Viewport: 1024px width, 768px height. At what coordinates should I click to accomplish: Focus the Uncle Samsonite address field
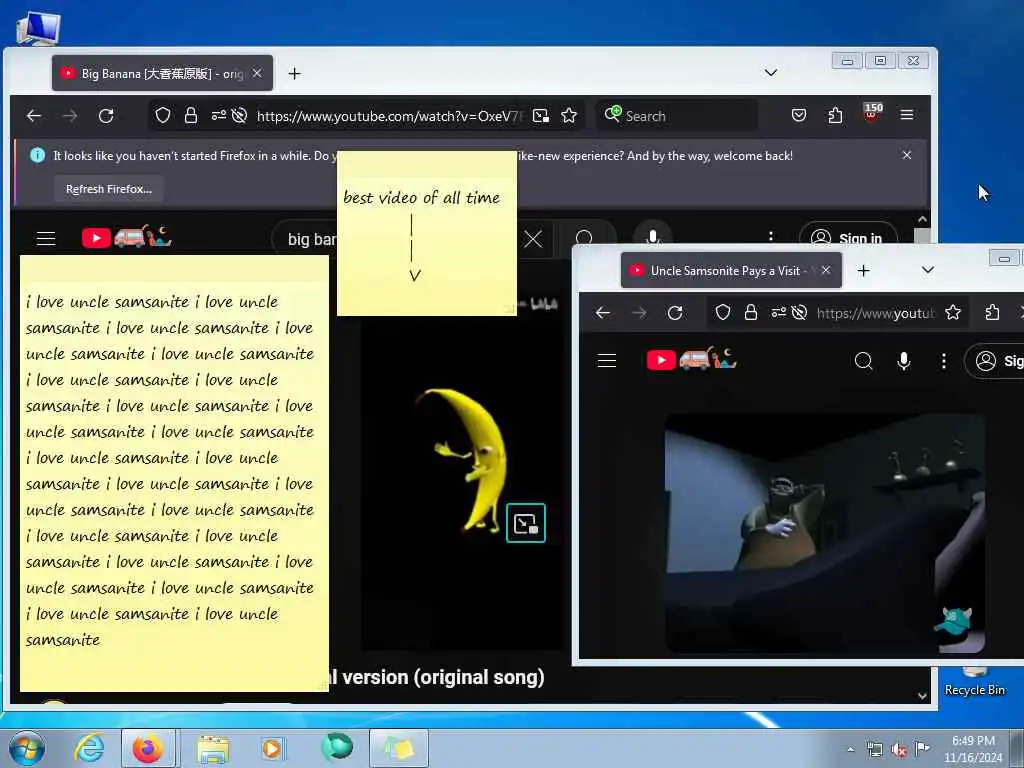pyautogui.click(x=875, y=313)
